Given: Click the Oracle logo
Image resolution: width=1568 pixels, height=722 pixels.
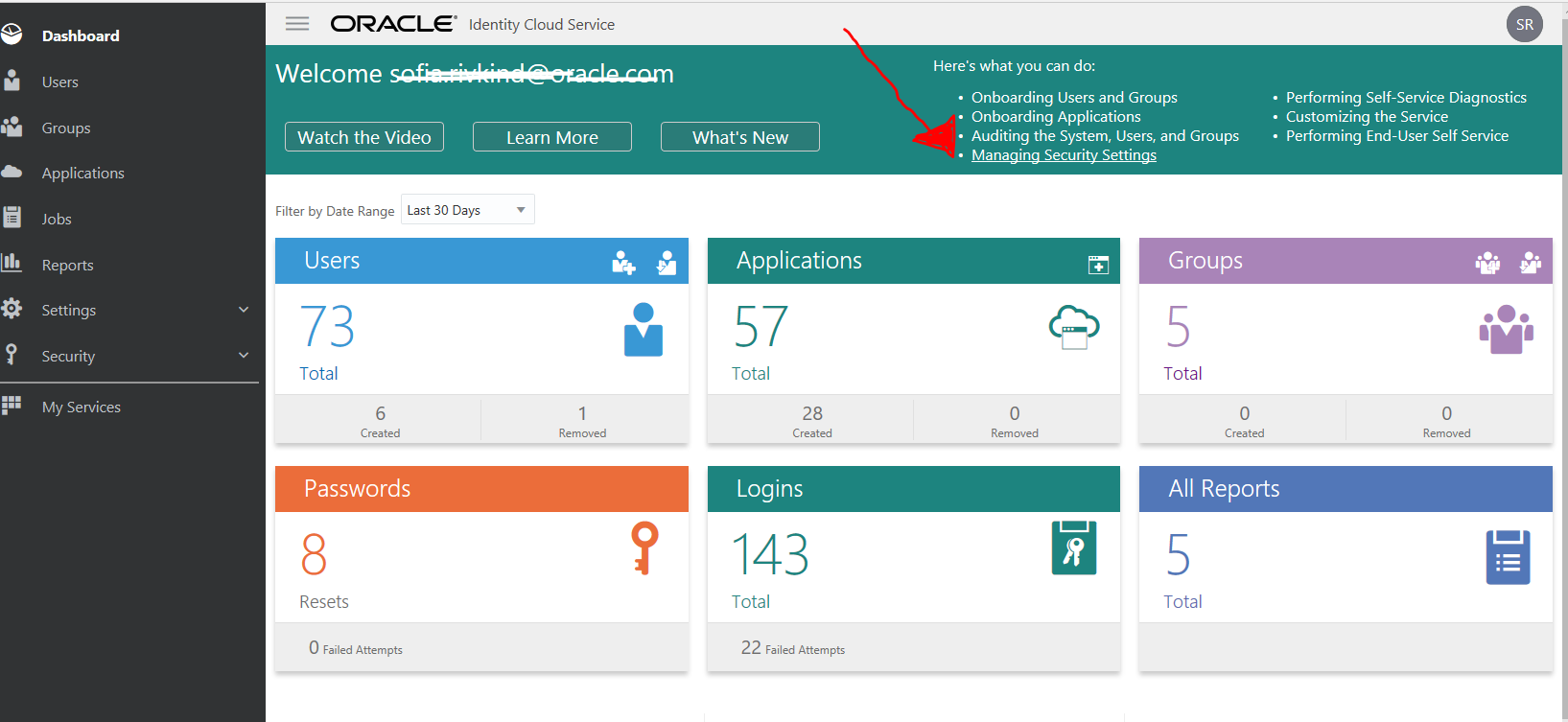Looking at the screenshot, I should pyautogui.click(x=393, y=24).
